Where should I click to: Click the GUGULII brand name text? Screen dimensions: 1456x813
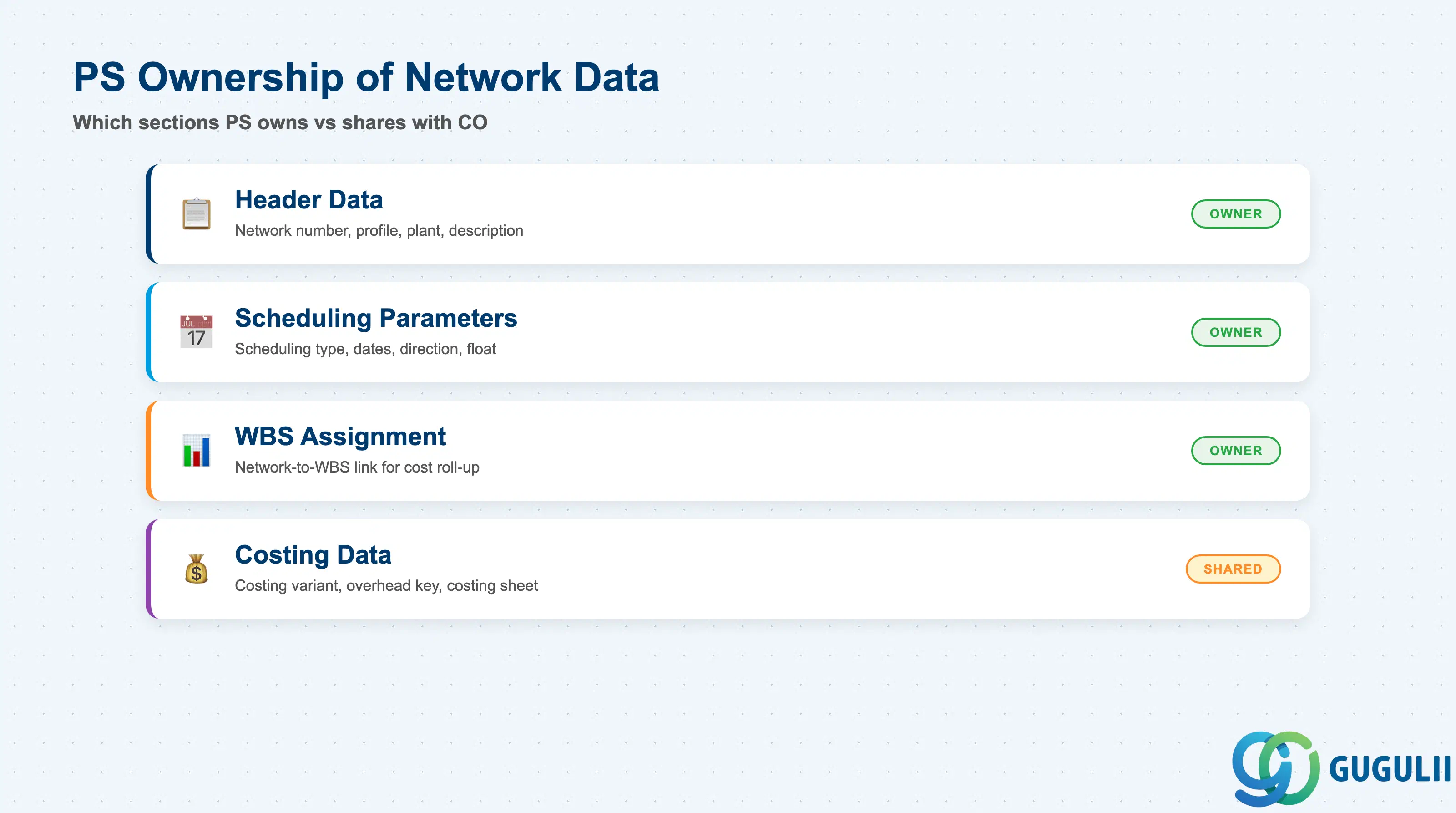1390,769
